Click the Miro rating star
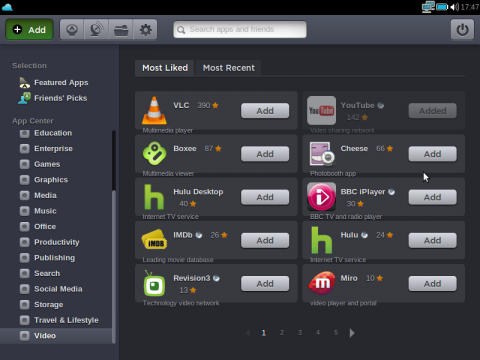The image size is (480, 360). point(380,278)
